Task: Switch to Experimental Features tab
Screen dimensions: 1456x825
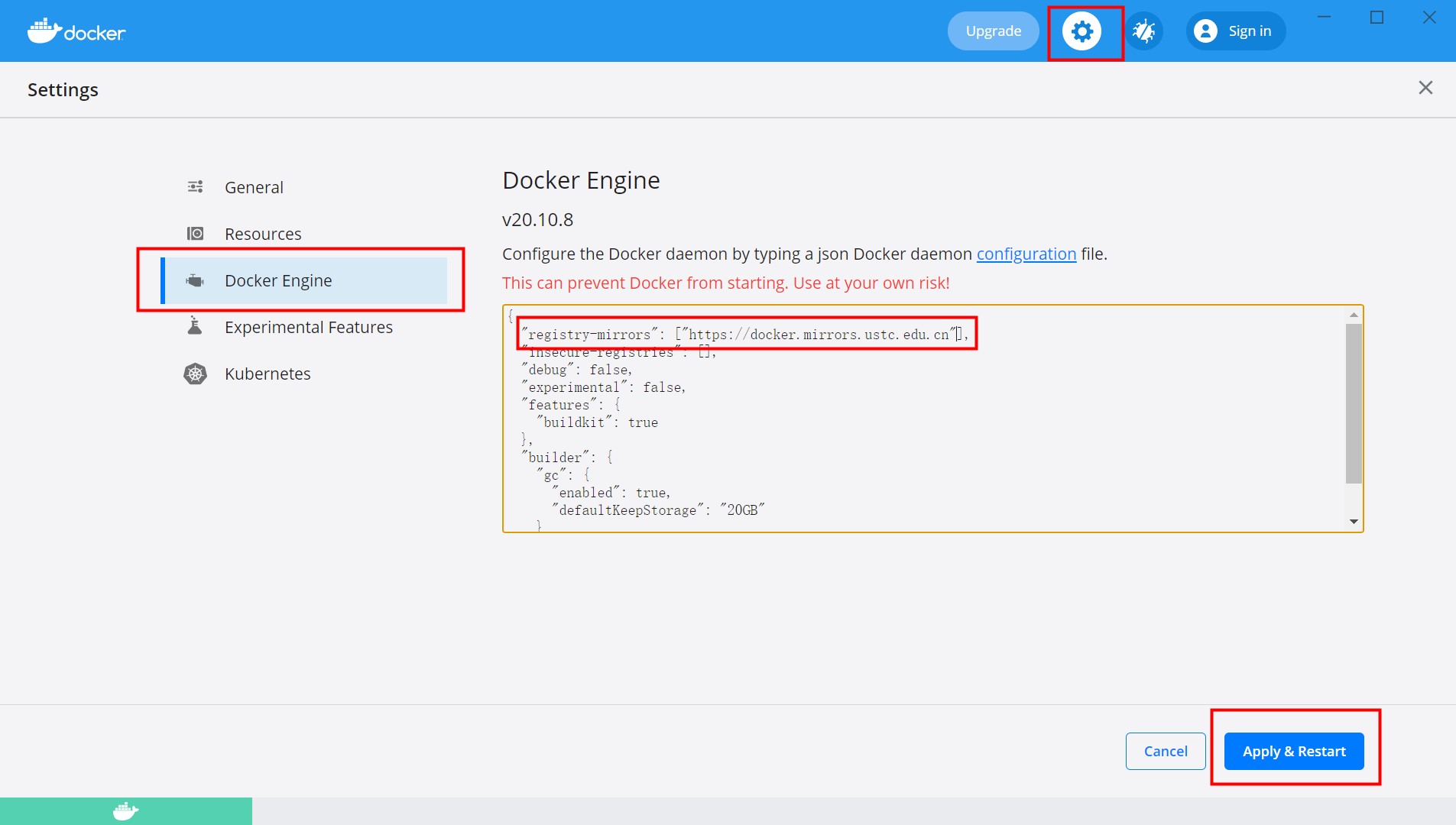Action: point(304,327)
